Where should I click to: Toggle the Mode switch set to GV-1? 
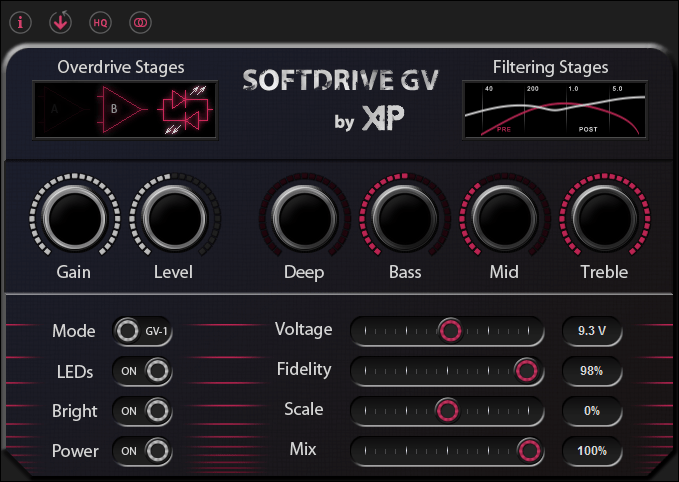[x=142, y=331]
